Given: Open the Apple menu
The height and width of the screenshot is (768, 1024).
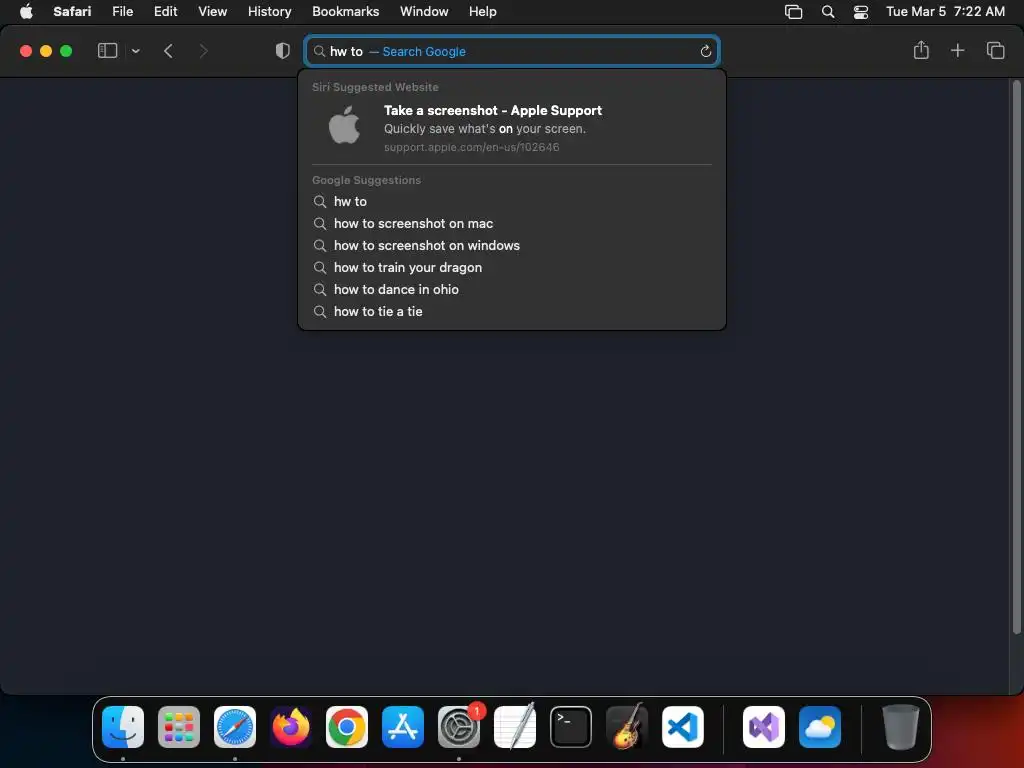Looking at the screenshot, I should tap(26, 11).
